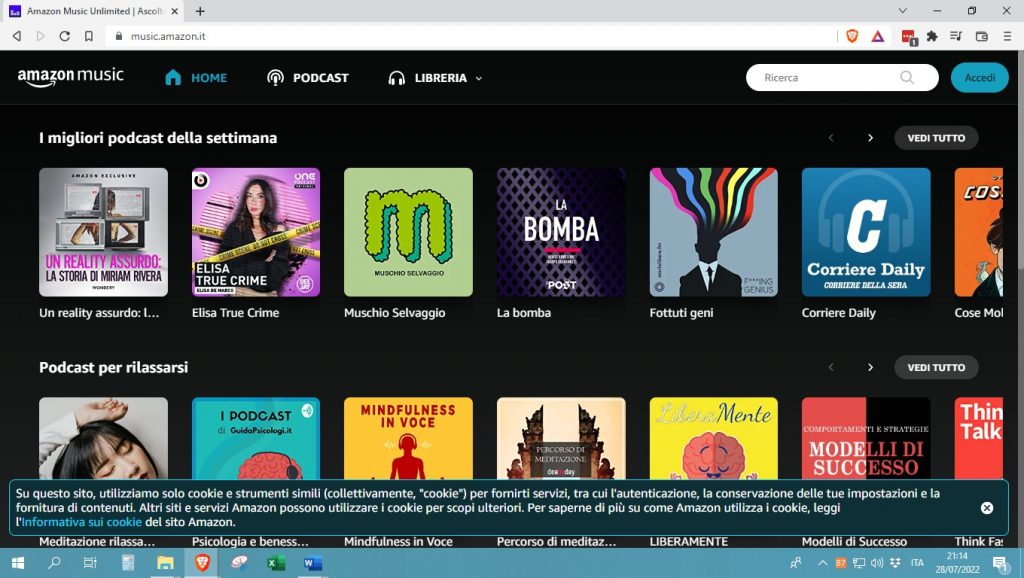This screenshot has height=578, width=1024.
Task: Click VEDI TUTTO for weekly top podcasts
Action: pos(935,138)
